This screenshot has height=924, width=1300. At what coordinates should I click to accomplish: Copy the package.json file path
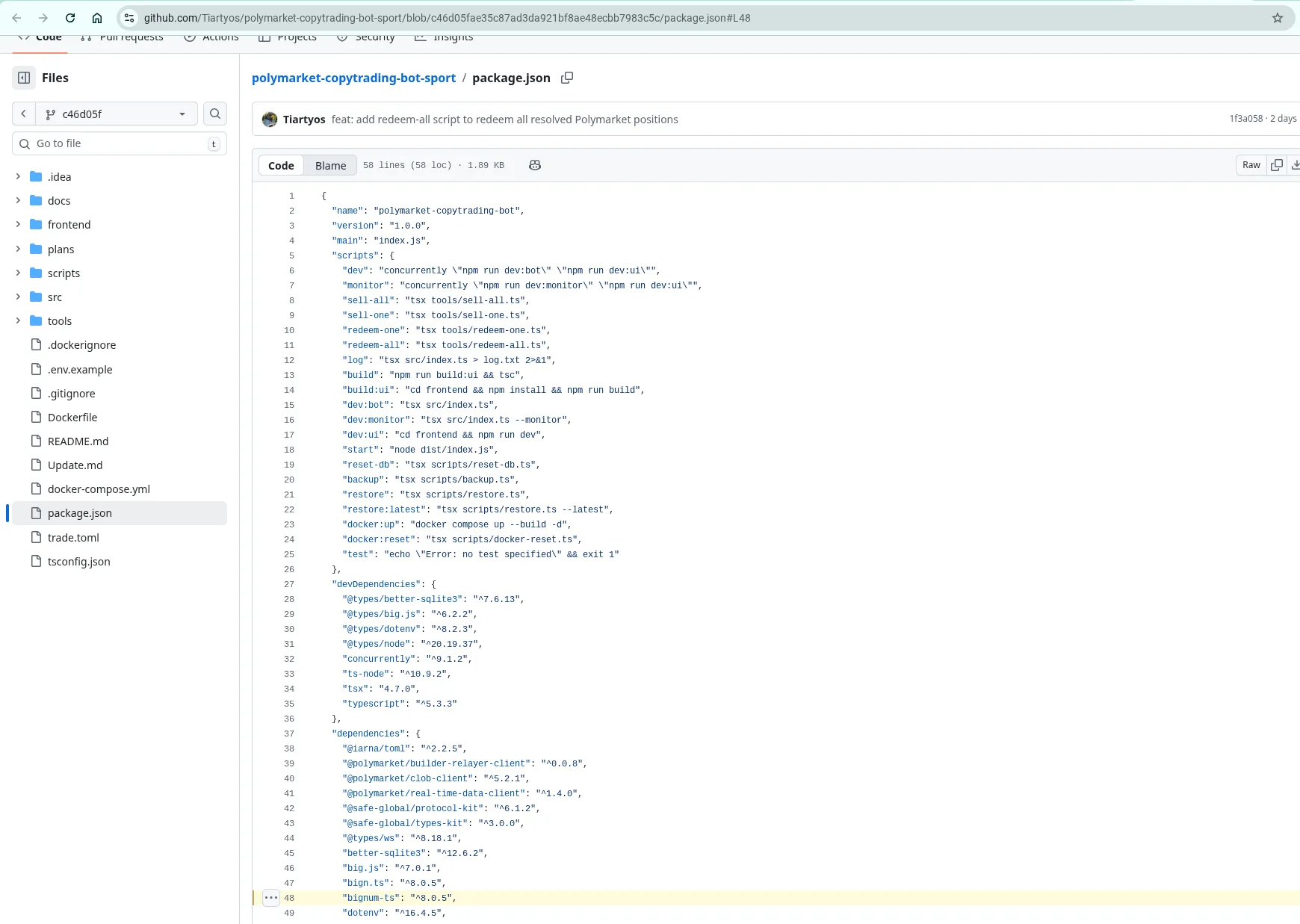(x=566, y=78)
